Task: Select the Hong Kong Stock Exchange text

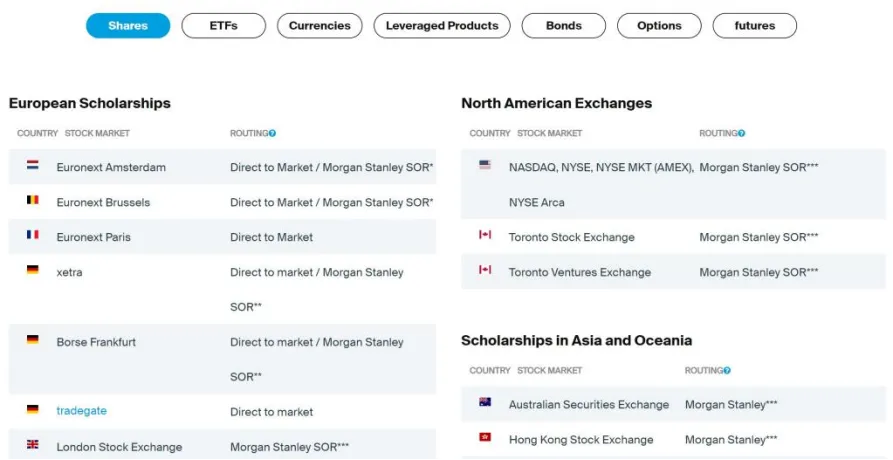Action: click(581, 440)
